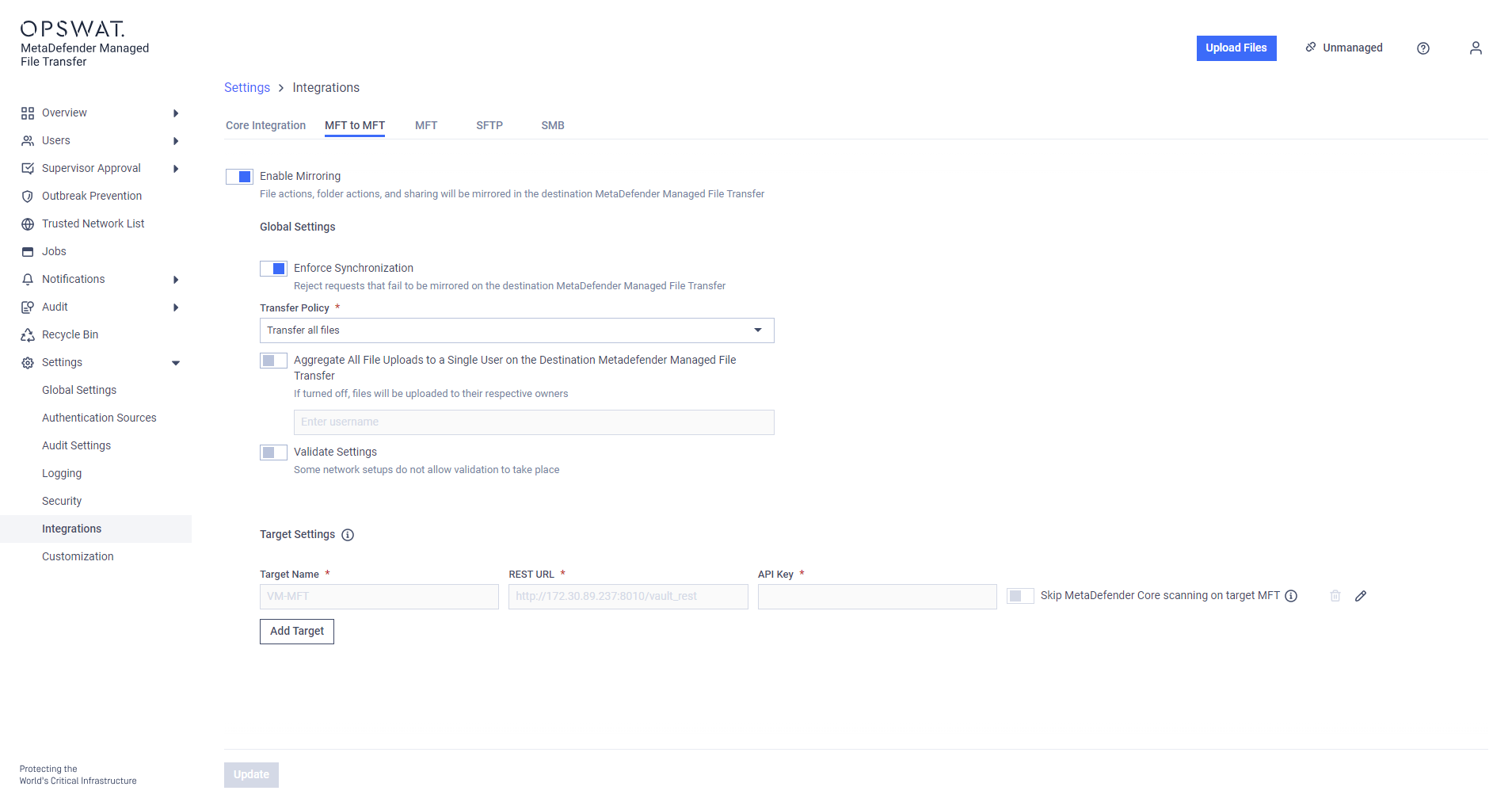Click the Settings gear icon
This screenshot has height=802, width=1512.
tap(28, 363)
